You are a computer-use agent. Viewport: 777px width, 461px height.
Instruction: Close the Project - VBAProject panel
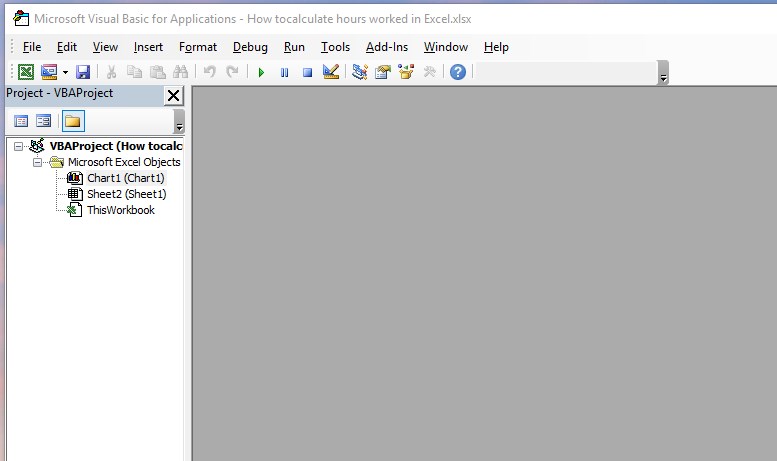(x=173, y=95)
